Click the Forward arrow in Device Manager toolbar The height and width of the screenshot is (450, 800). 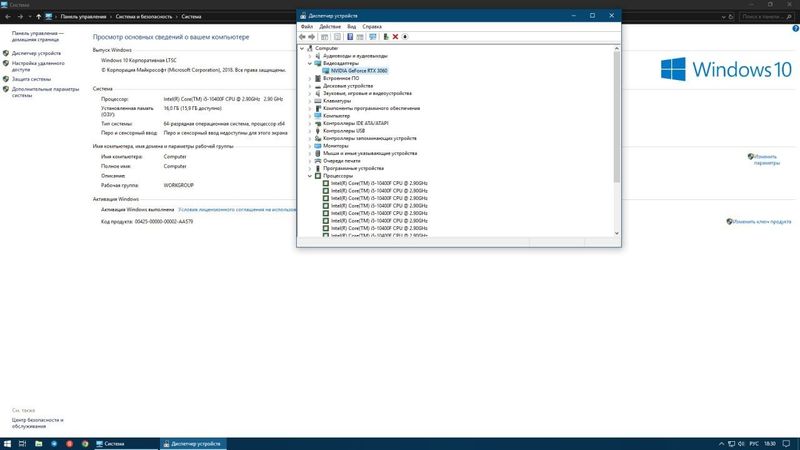tap(312, 37)
